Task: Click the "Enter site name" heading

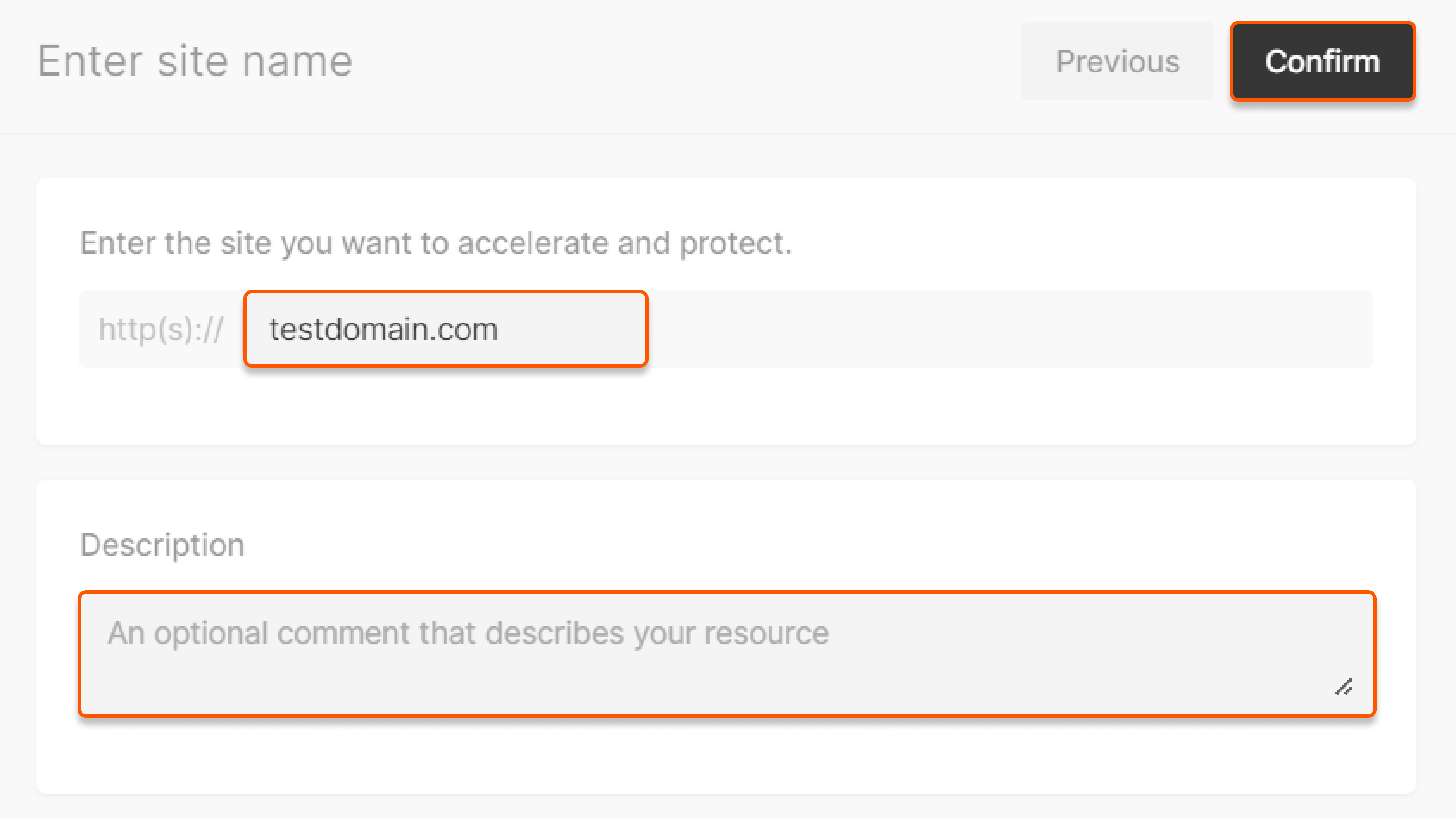Action: pyautogui.click(x=195, y=62)
